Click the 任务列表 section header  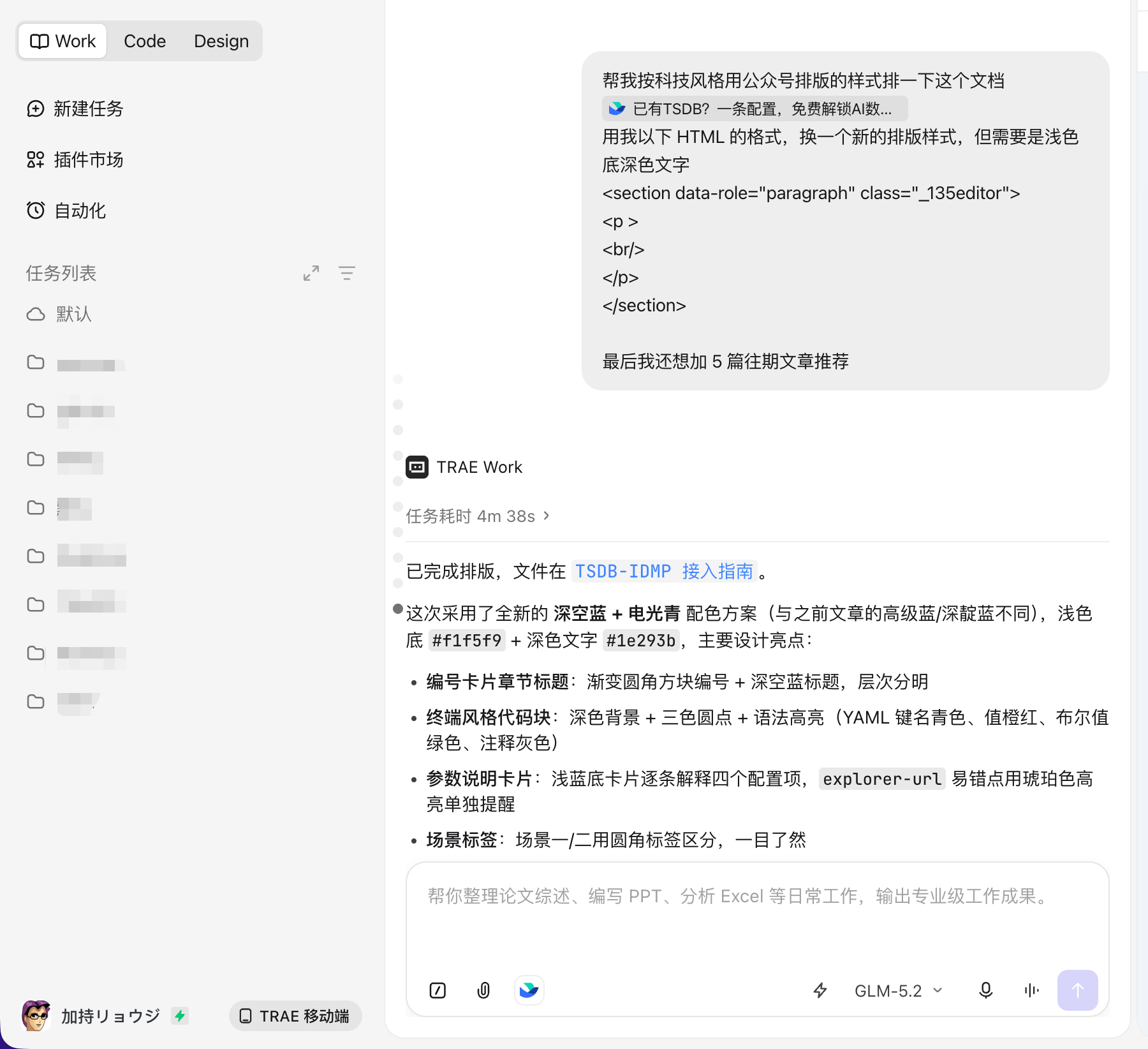[61, 273]
